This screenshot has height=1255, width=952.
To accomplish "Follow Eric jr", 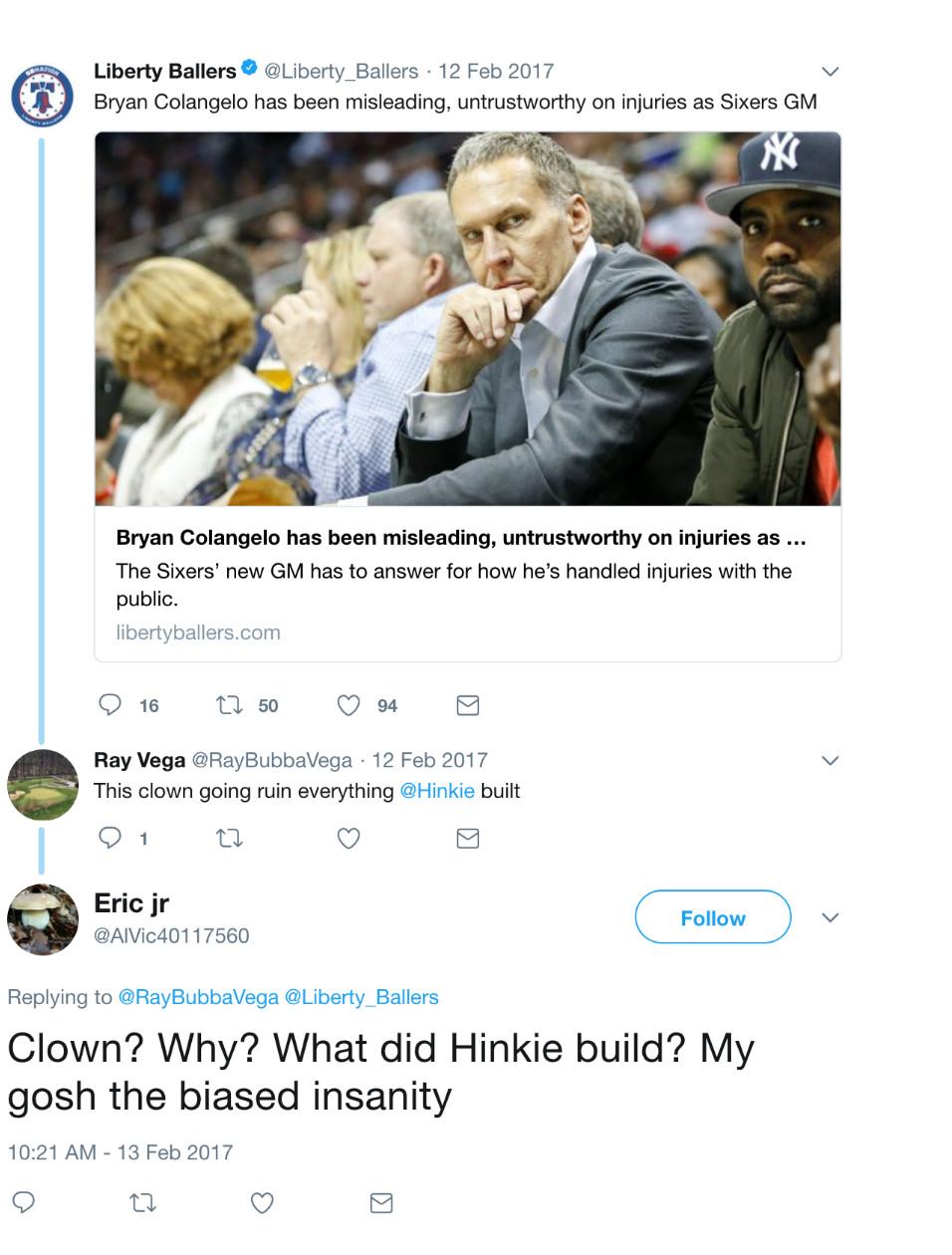I will pos(712,917).
